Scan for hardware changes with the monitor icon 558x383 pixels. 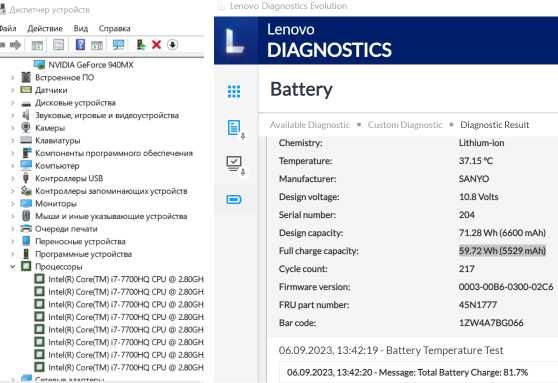pos(119,44)
